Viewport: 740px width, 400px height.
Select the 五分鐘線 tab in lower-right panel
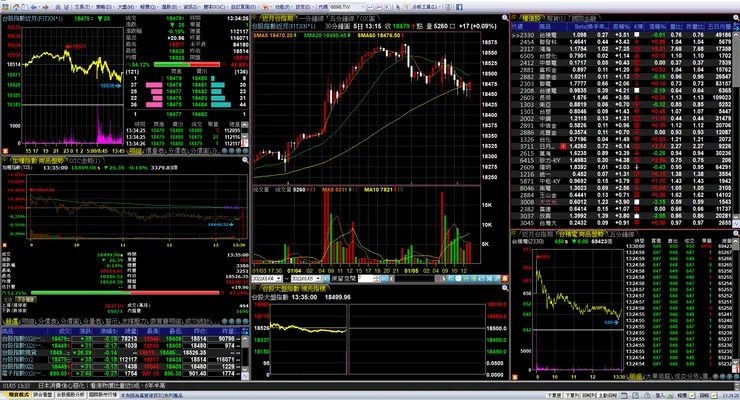click(x=622, y=234)
